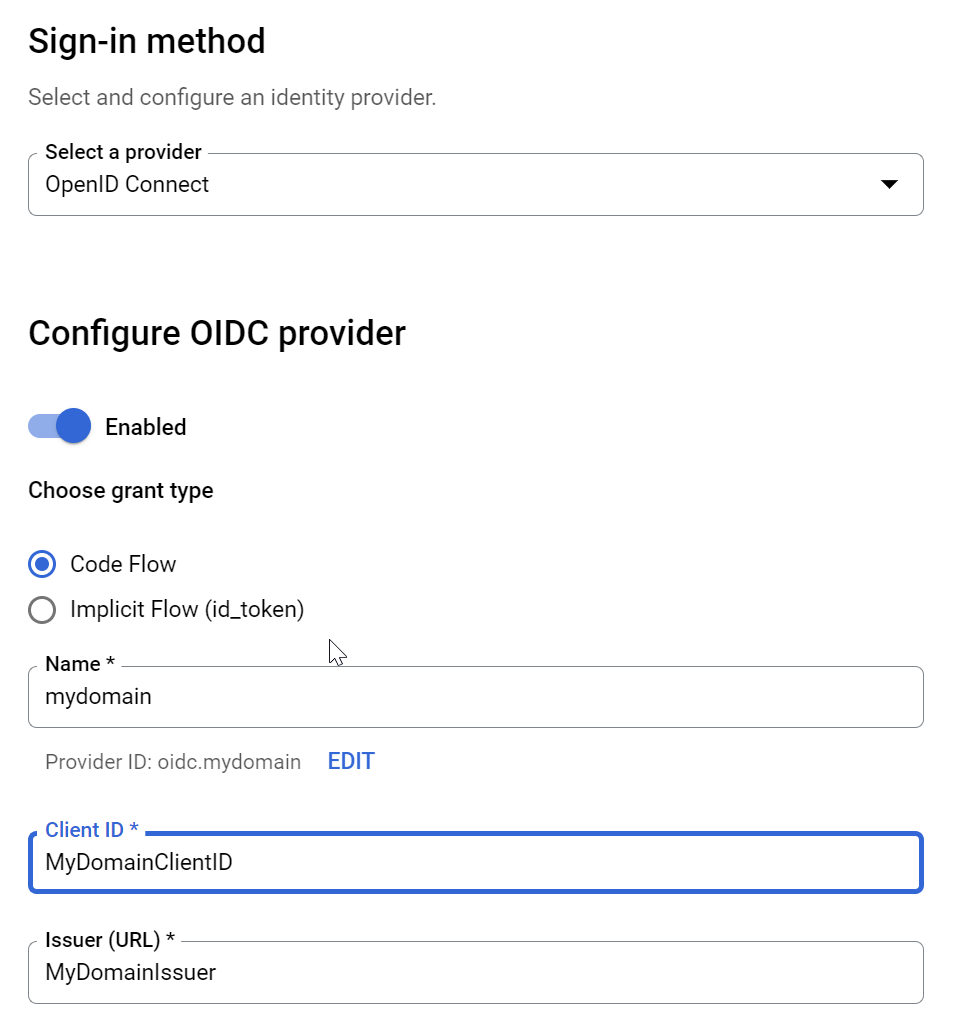Click the Configure OIDC provider heading

coord(217,333)
